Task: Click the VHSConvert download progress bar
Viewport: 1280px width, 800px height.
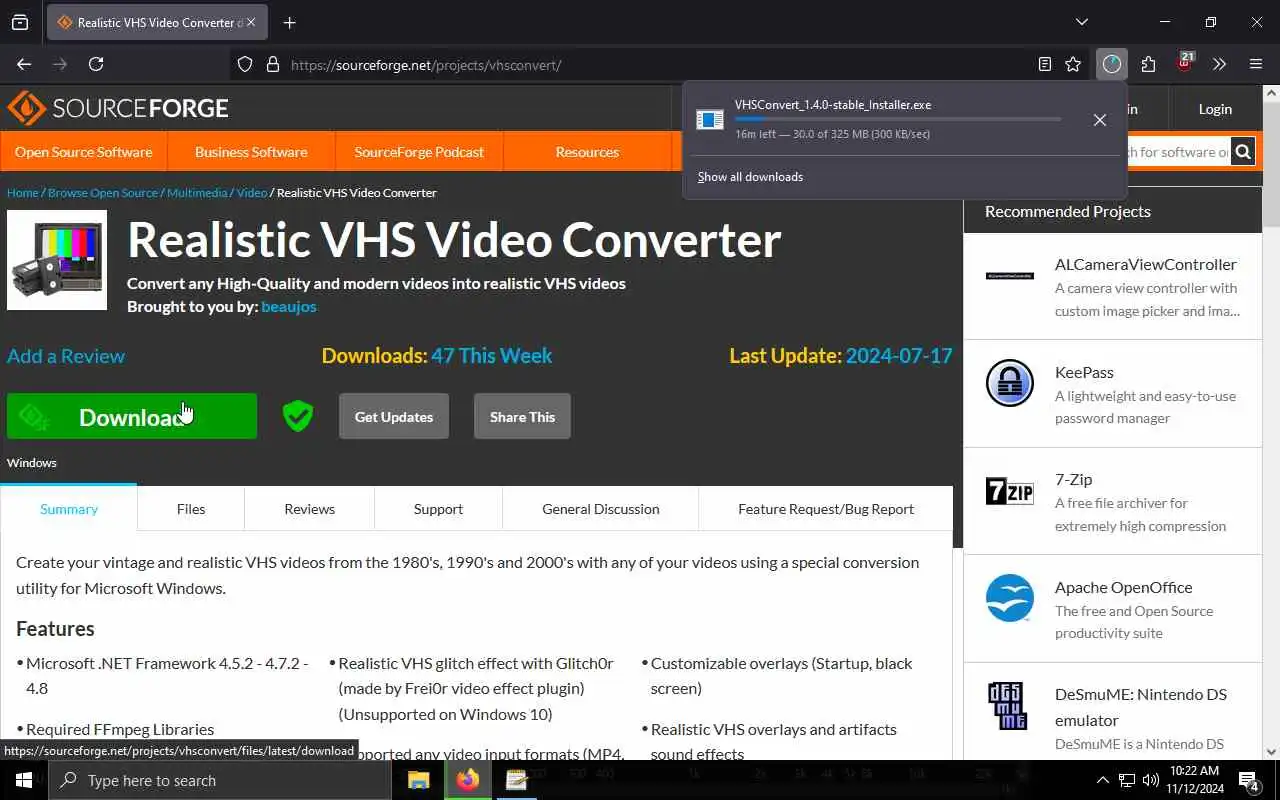Action: point(898,119)
